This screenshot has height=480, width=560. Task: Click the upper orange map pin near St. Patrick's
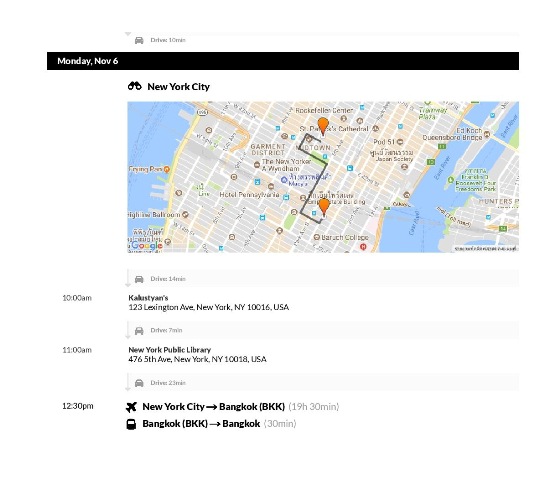point(323,127)
